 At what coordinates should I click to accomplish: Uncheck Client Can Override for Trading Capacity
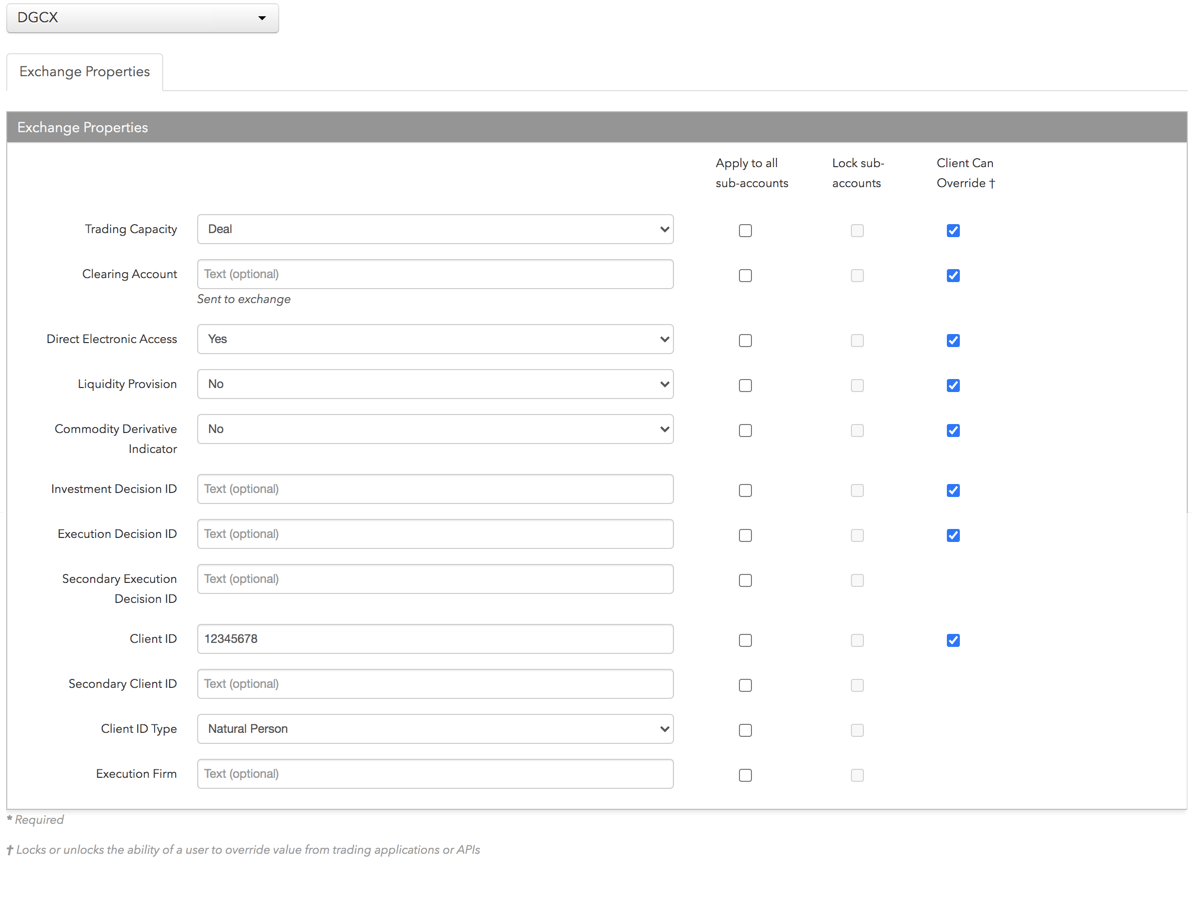coord(953,230)
